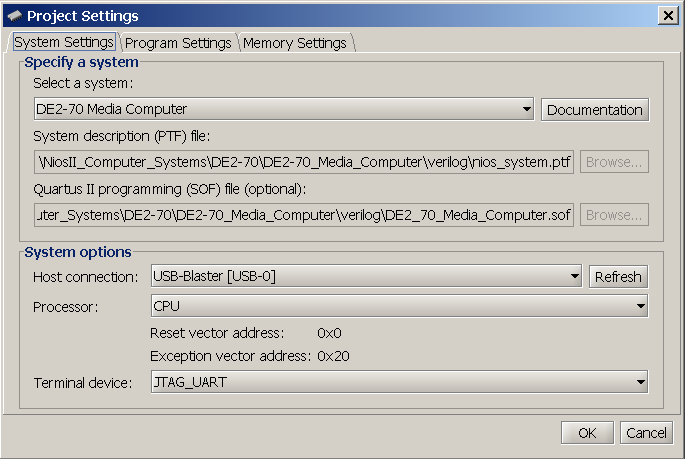Open the system Documentation
Screen dimensions: 685x459
pyautogui.click(x=595, y=110)
